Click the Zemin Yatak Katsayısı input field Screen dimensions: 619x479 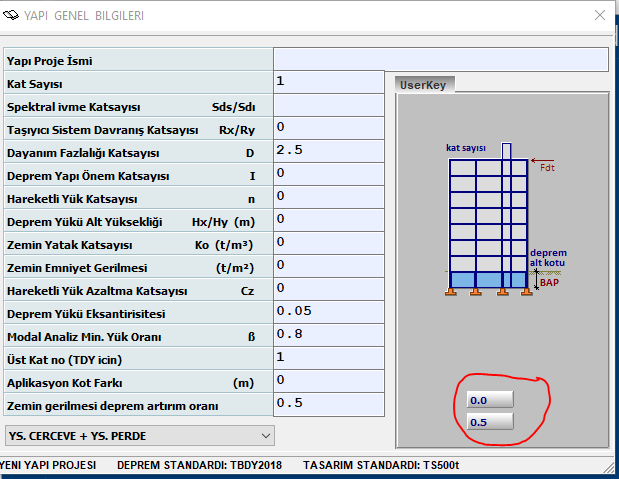coord(328,244)
